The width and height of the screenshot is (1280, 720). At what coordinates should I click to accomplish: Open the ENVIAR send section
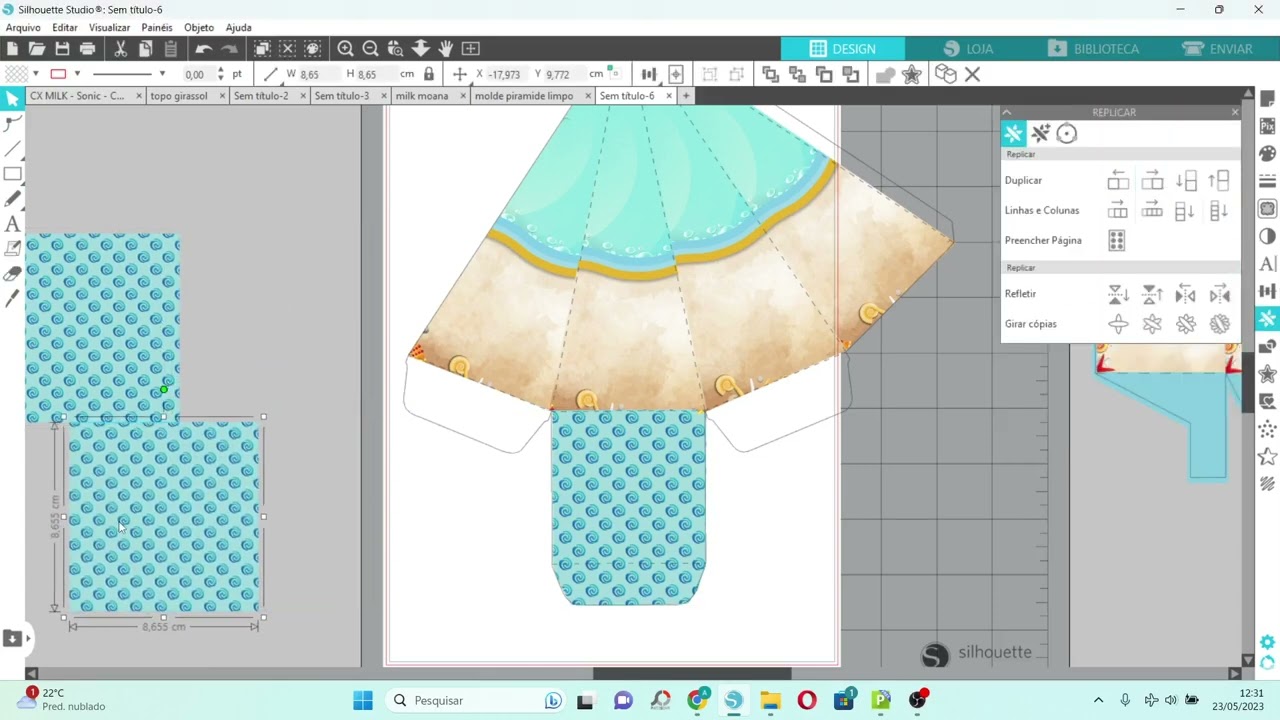(x=1217, y=48)
